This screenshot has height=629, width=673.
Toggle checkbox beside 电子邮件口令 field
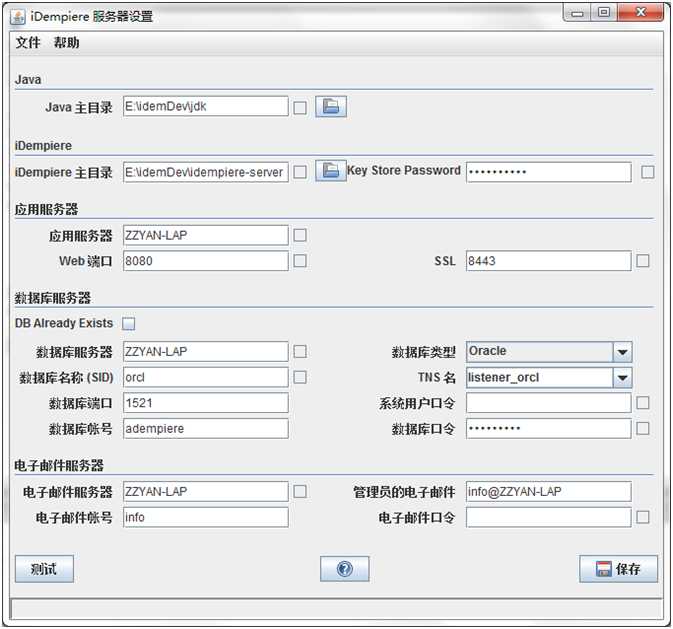coord(643,517)
